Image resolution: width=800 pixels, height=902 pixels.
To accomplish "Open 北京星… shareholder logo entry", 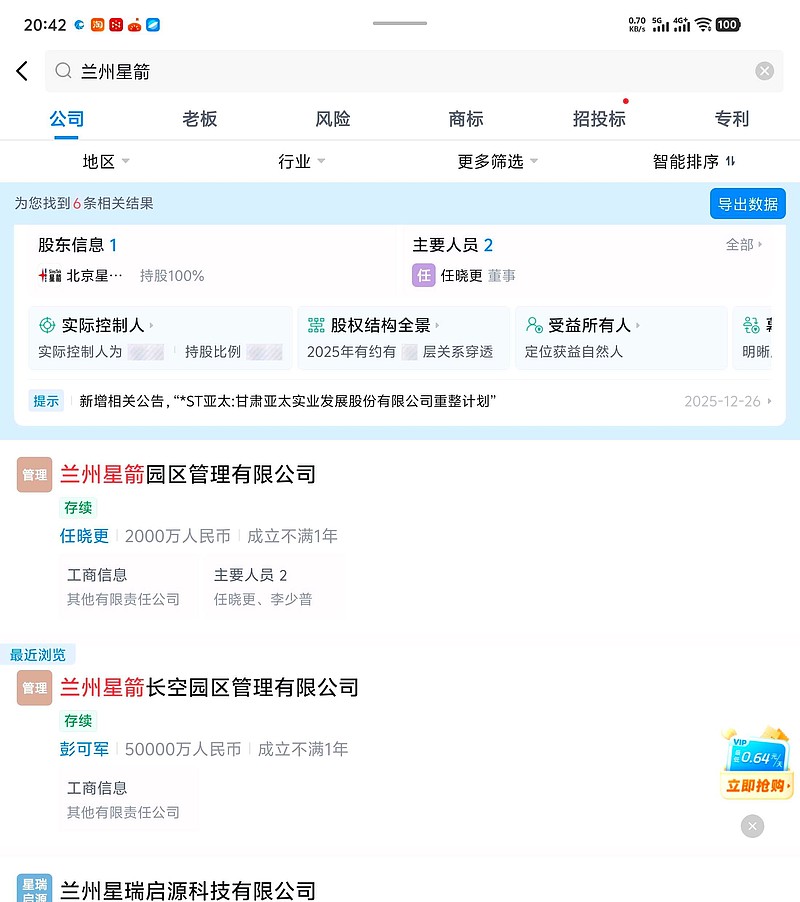I will click(49, 276).
